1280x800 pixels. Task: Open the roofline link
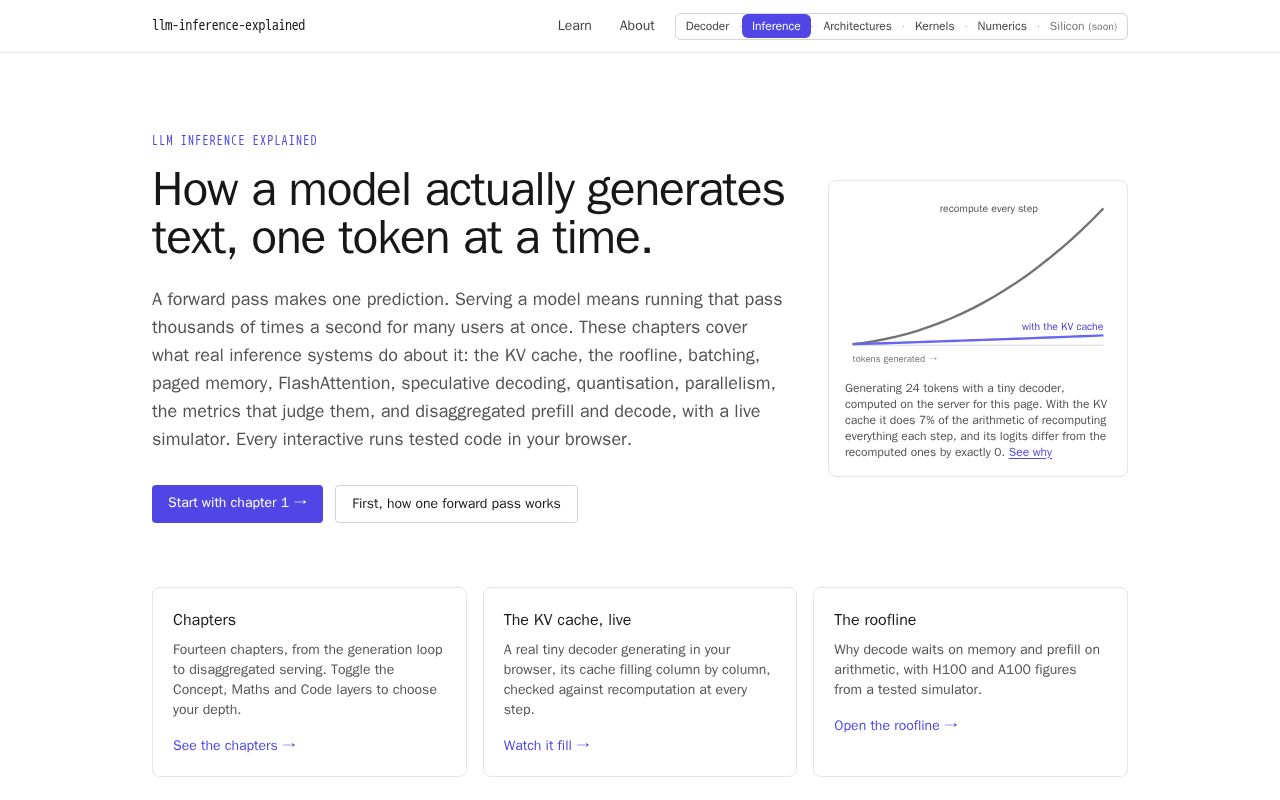896,725
